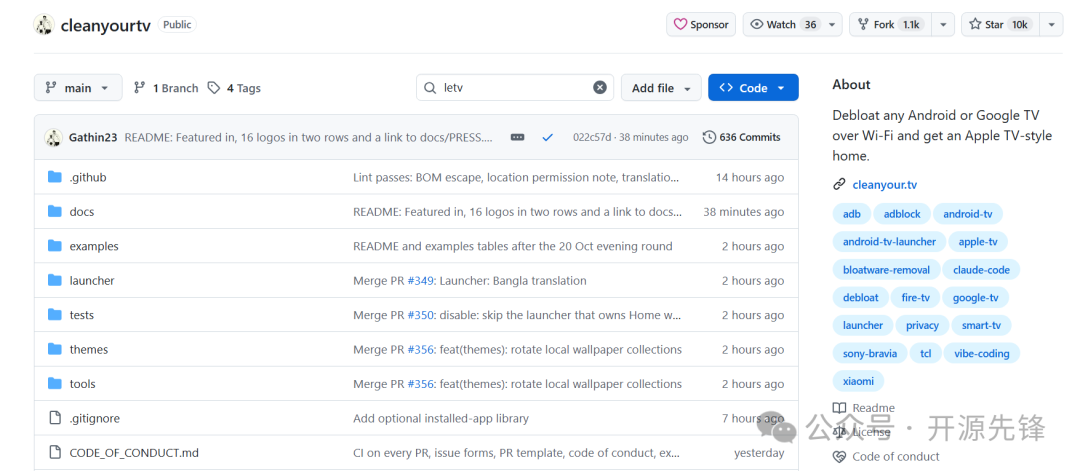Expand the Fork options dropdown arrow
1080x471 pixels.
tap(943, 25)
